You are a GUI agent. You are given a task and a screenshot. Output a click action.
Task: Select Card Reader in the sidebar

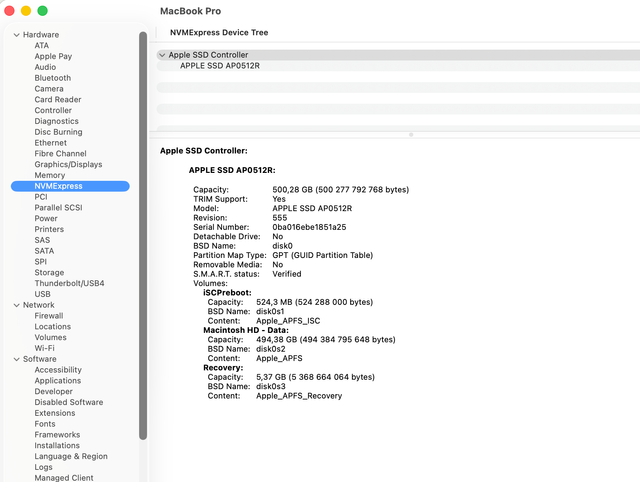click(x=58, y=100)
